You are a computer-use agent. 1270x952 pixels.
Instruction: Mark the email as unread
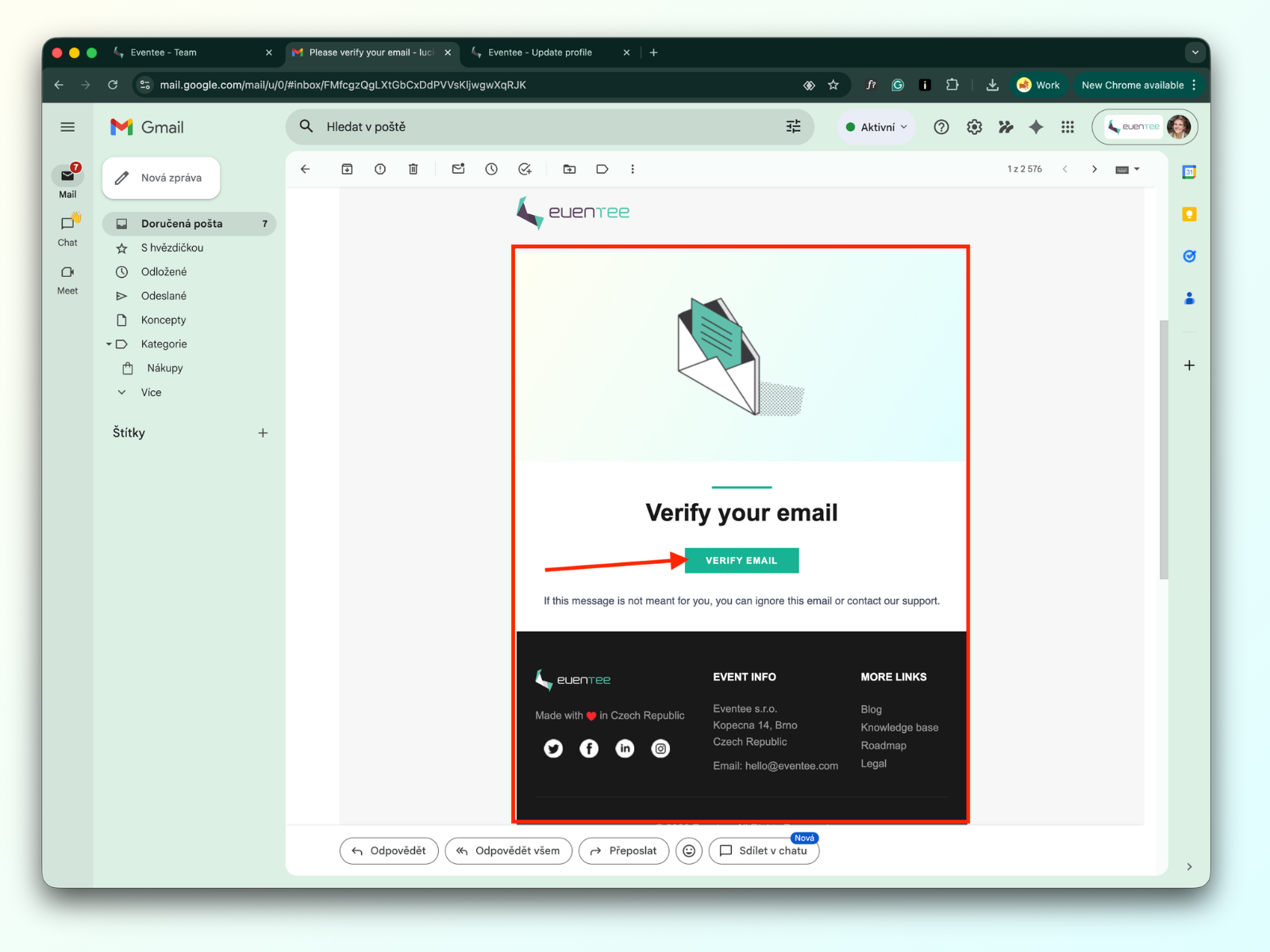[x=458, y=169]
